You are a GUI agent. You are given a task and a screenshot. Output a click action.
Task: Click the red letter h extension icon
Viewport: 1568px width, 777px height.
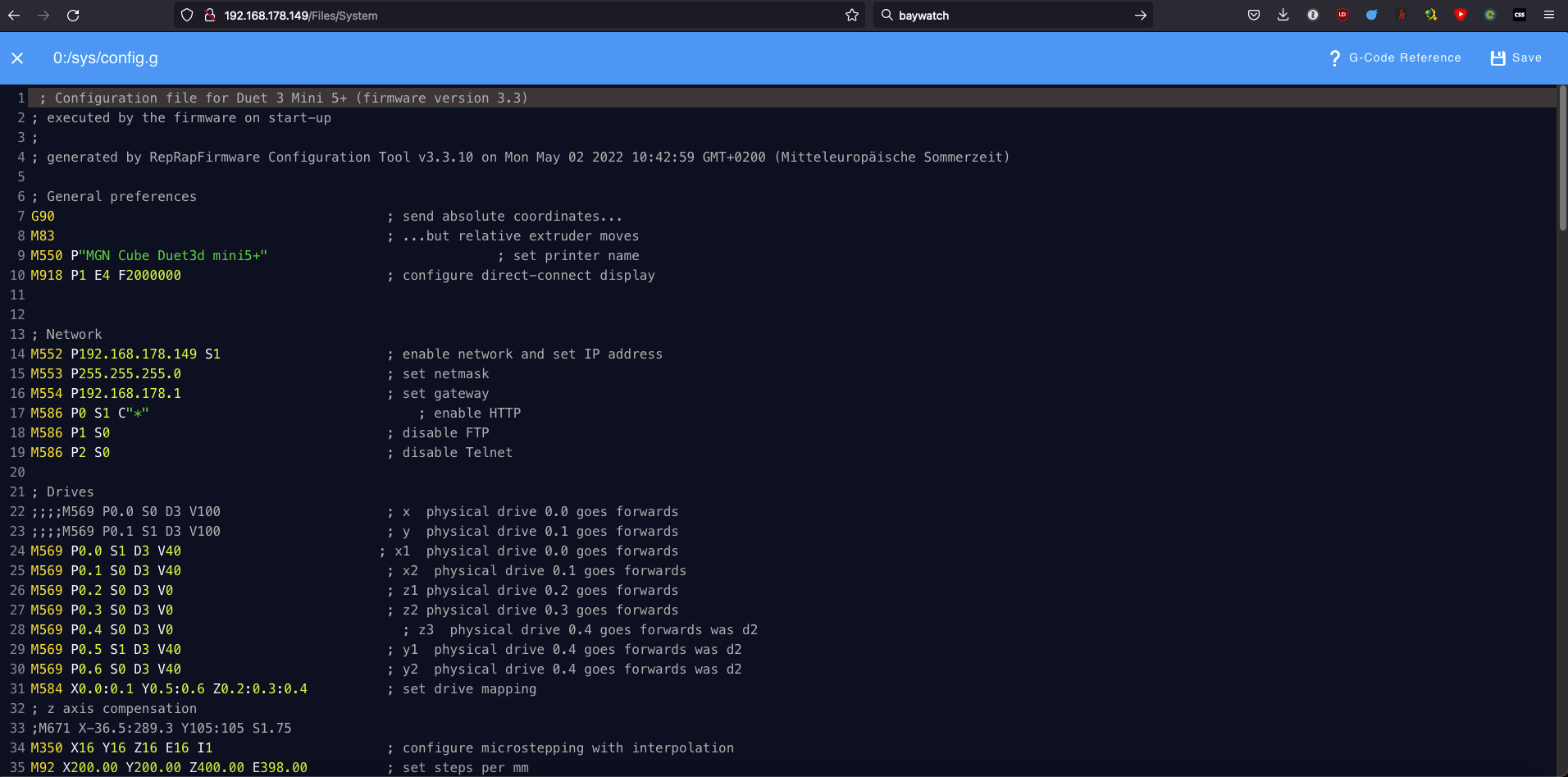(x=1402, y=15)
